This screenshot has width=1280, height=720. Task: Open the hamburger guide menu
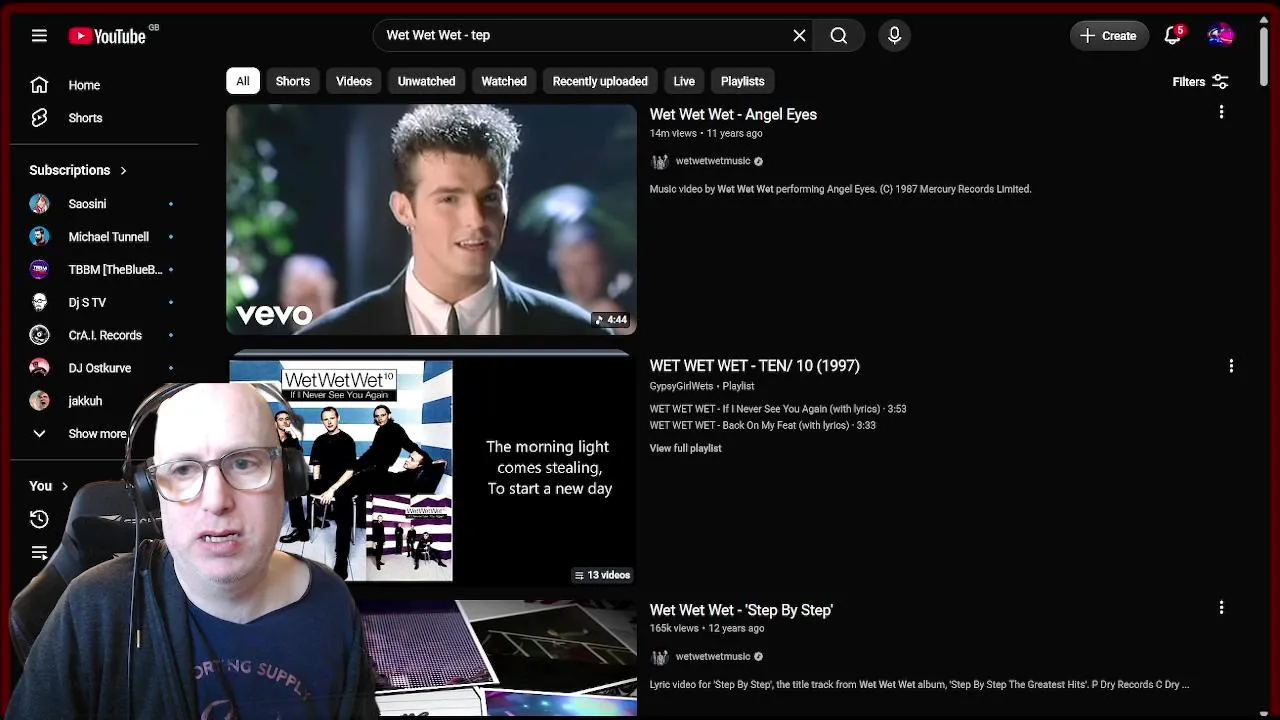[x=39, y=36]
